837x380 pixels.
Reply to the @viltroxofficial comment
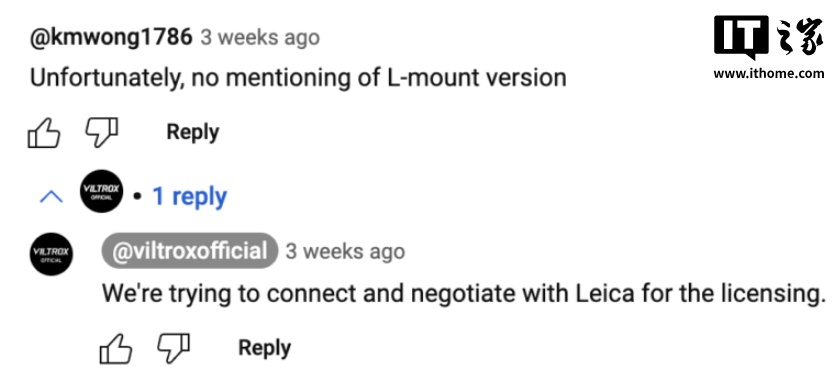tap(264, 347)
